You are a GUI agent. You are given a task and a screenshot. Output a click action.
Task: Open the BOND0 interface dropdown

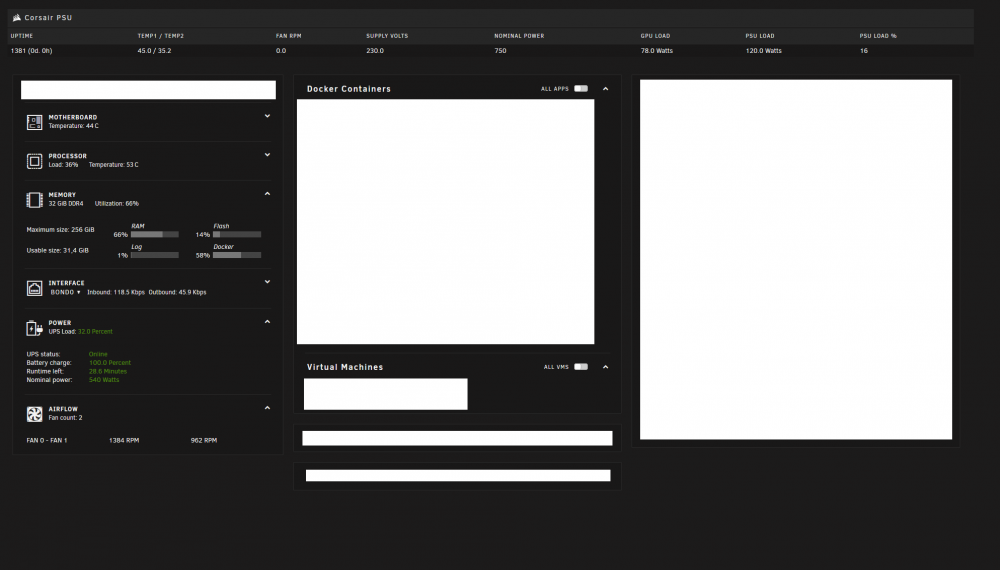click(66, 292)
